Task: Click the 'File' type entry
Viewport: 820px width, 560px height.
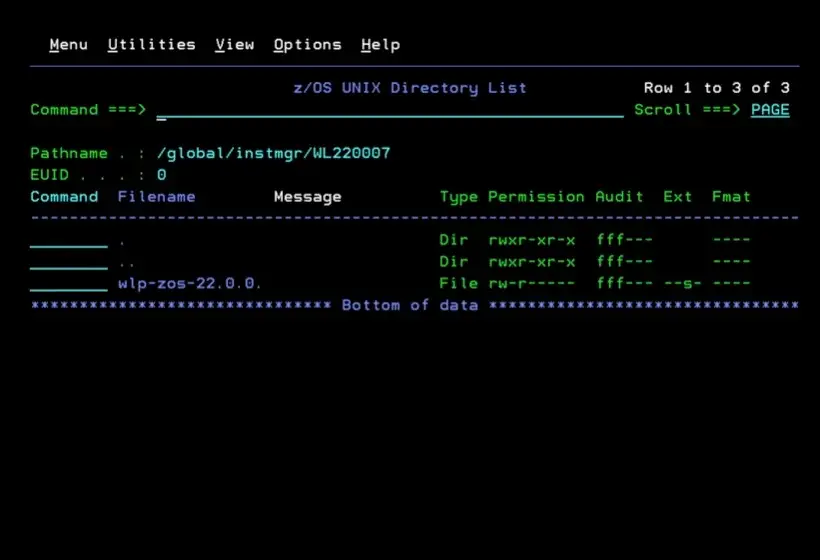Action: (x=459, y=283)
